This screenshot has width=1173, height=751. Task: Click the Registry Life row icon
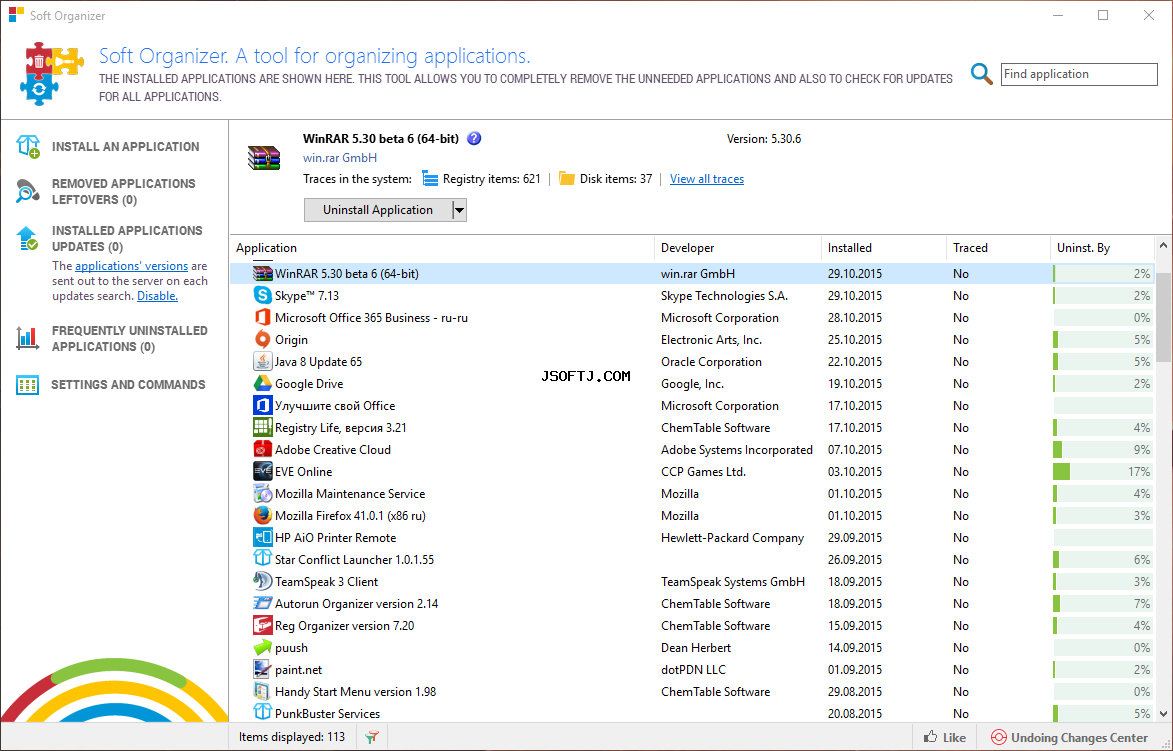[263, 427]
